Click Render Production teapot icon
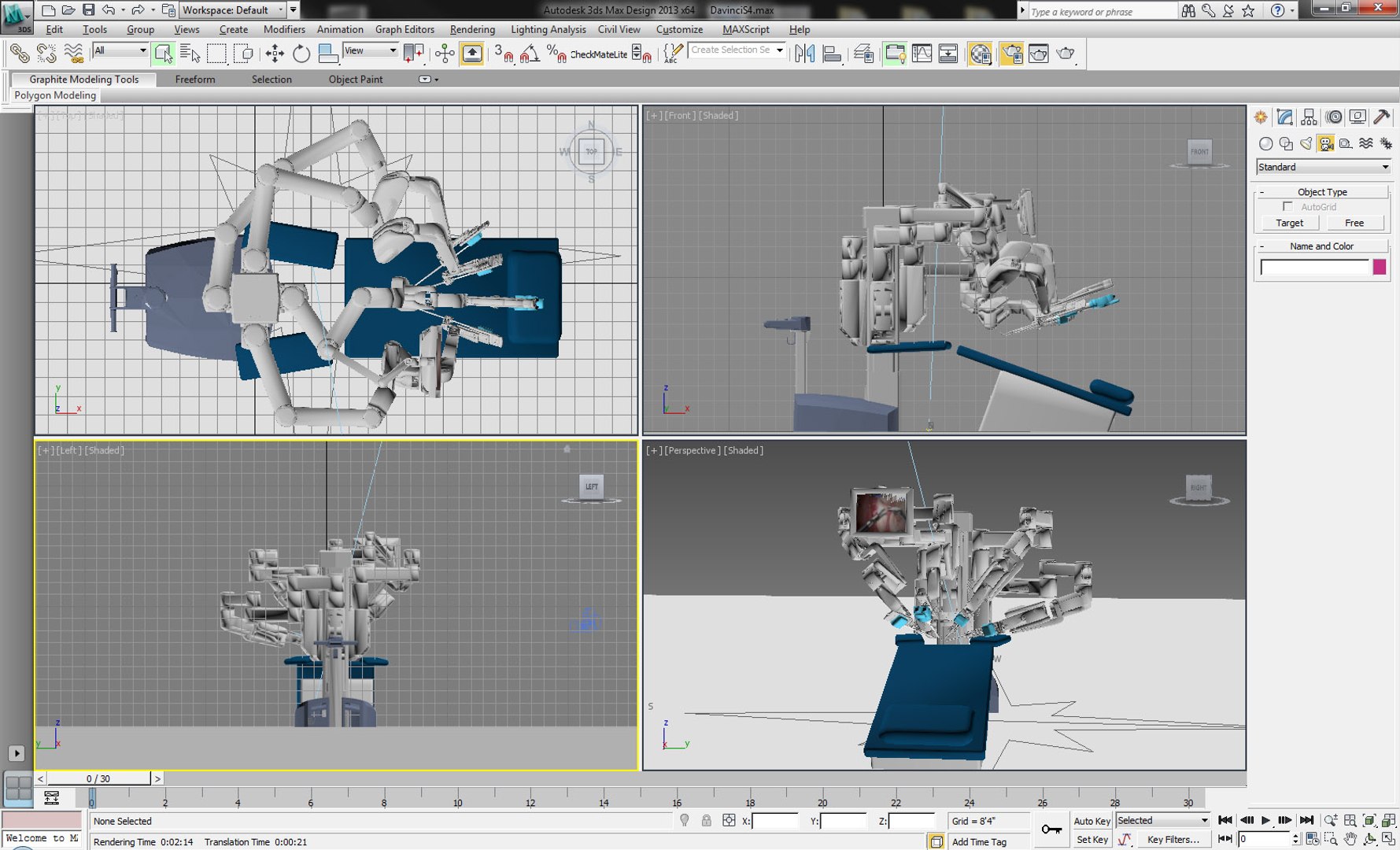 (x=1066, y=54)
